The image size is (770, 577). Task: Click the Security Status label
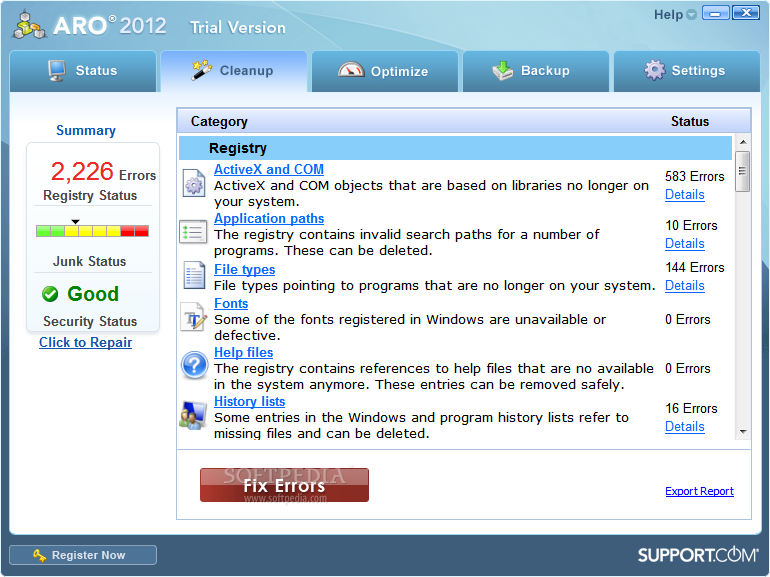[x=90, y=321]
